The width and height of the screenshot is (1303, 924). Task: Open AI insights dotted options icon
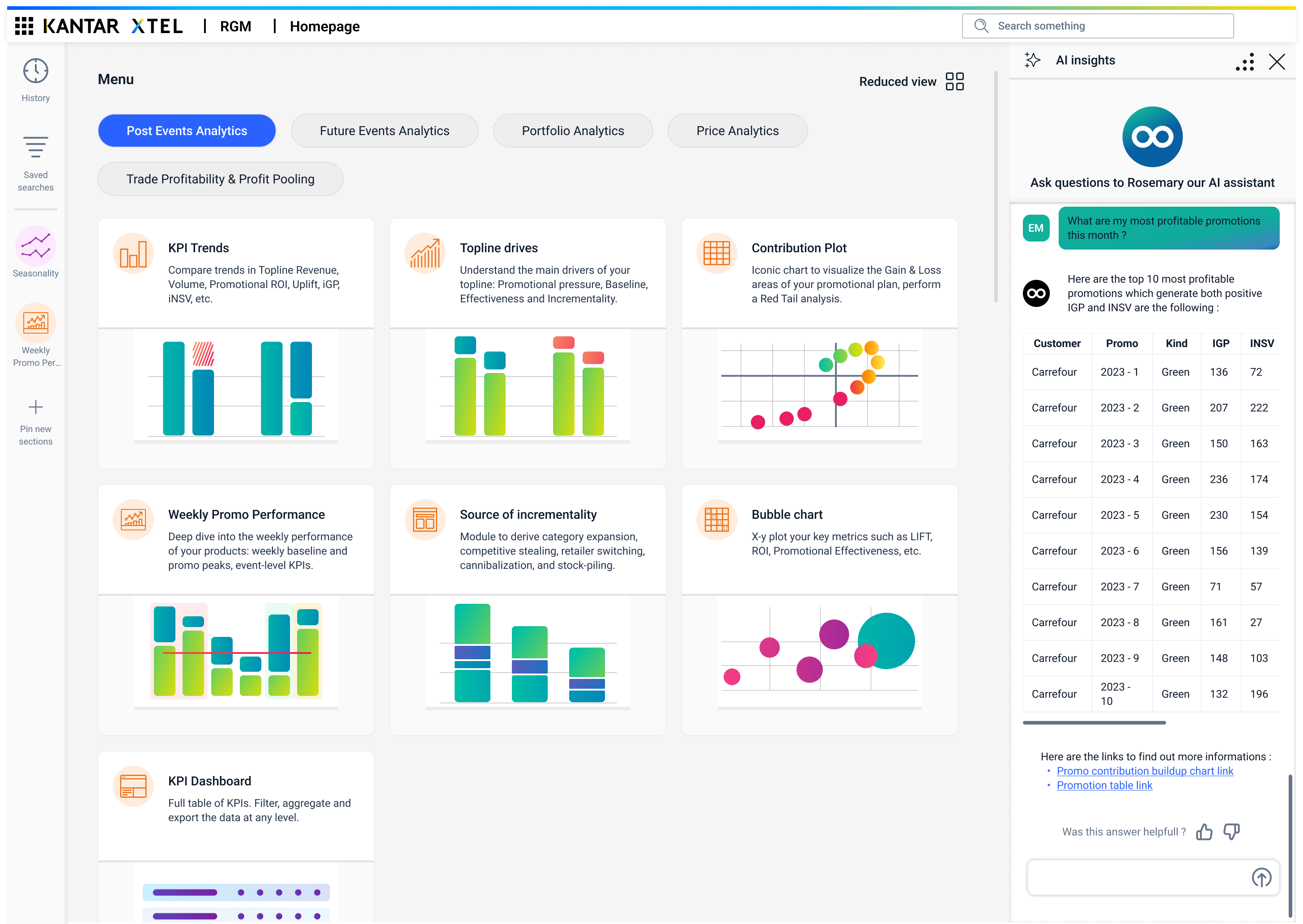pyautogui.click(x=1245, y=61)
